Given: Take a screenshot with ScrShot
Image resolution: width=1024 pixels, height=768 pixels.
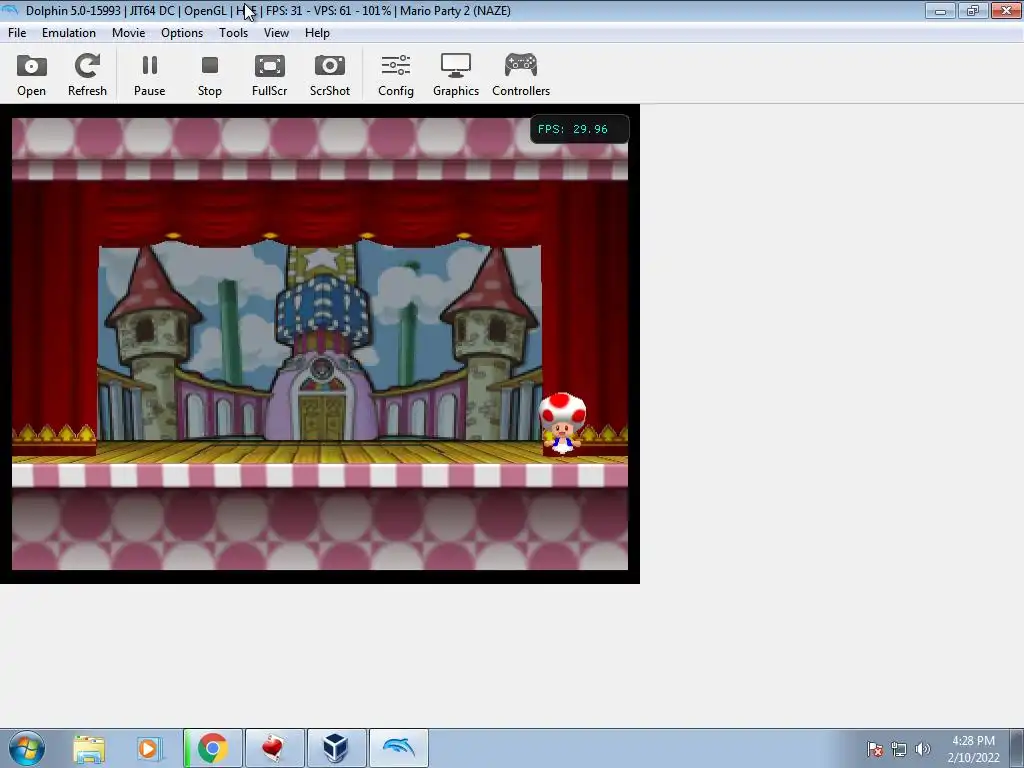Looking at the screenshot, I should pos(330,74).
